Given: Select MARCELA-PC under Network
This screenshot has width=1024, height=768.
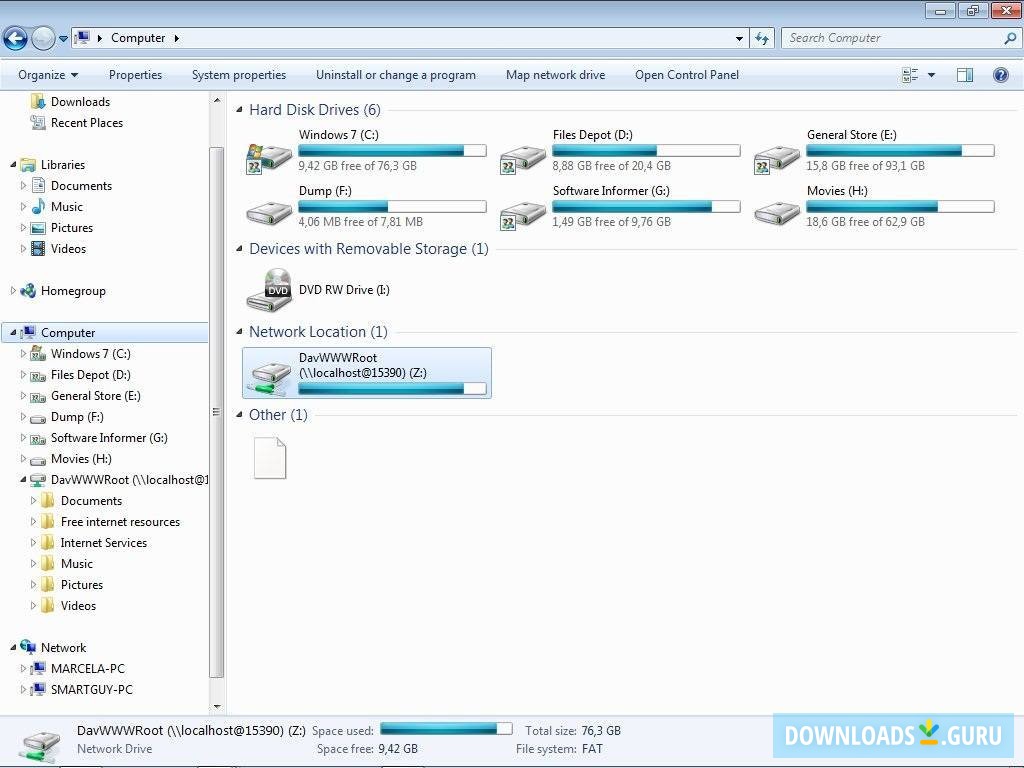Looking at the screenshot, I should (x=88, y=669).
